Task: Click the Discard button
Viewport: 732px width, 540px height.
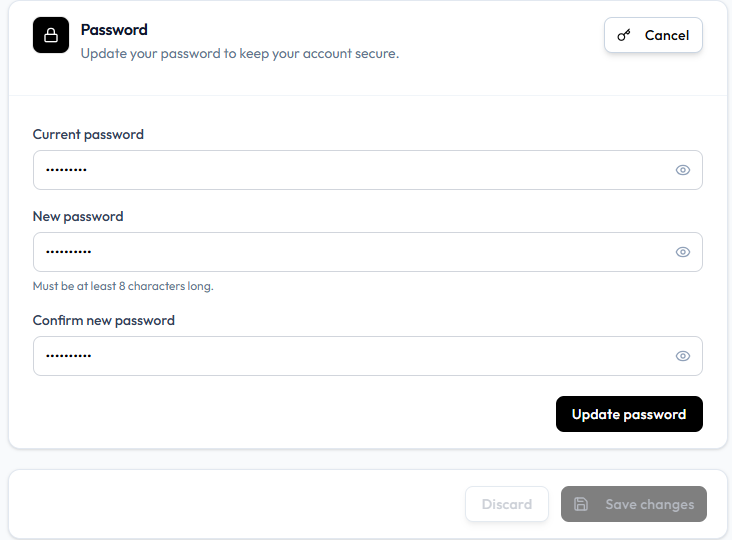Action: coord(507,504)
